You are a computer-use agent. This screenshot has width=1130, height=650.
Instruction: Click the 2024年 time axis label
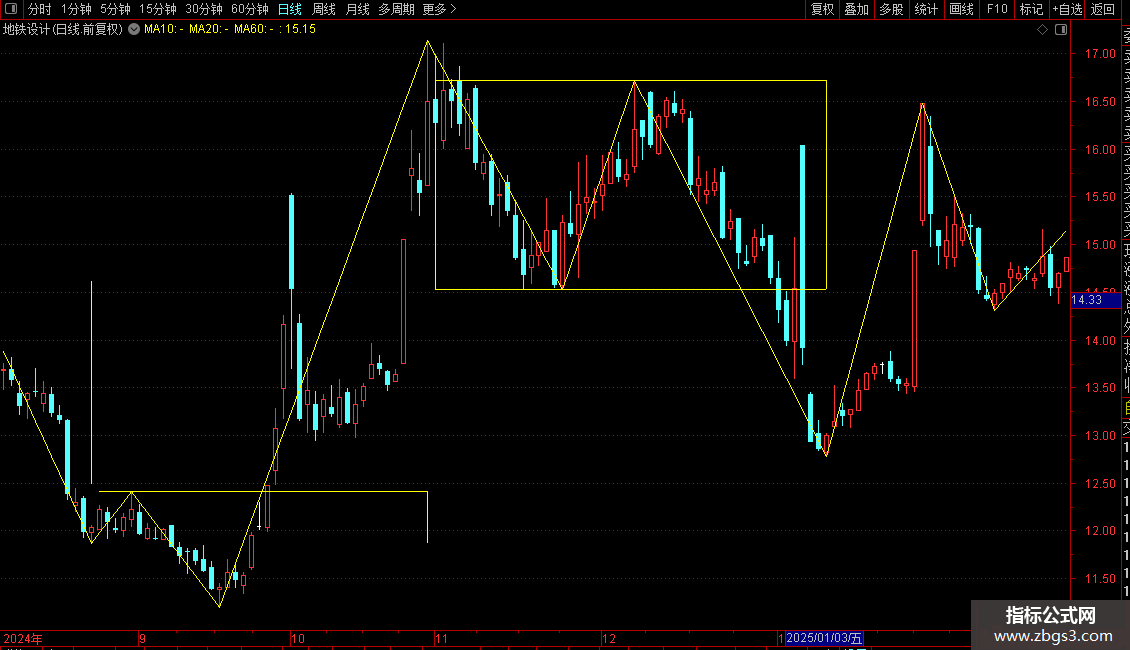23,638
